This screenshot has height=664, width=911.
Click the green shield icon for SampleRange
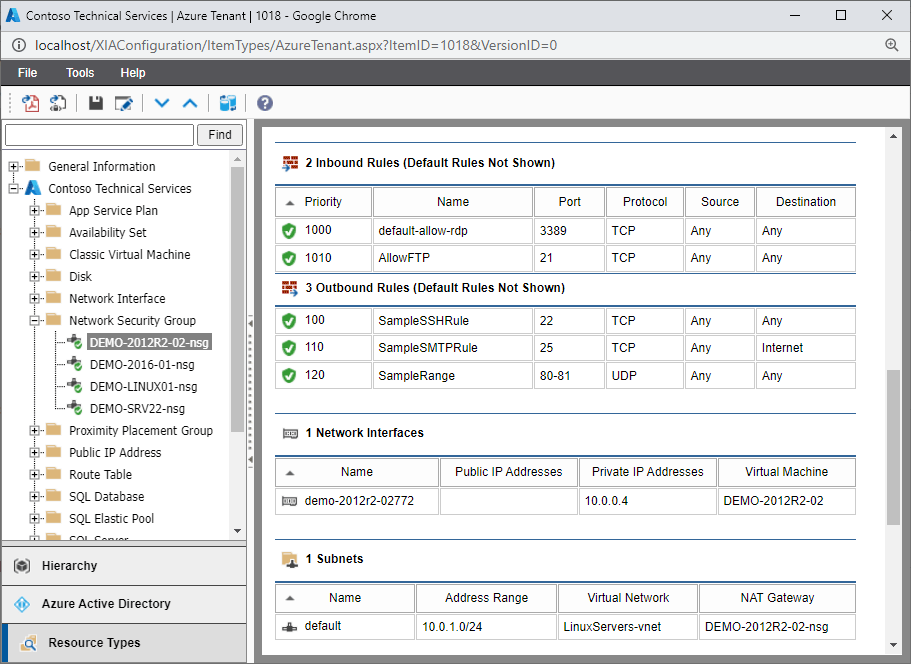[x=289, y=375]
